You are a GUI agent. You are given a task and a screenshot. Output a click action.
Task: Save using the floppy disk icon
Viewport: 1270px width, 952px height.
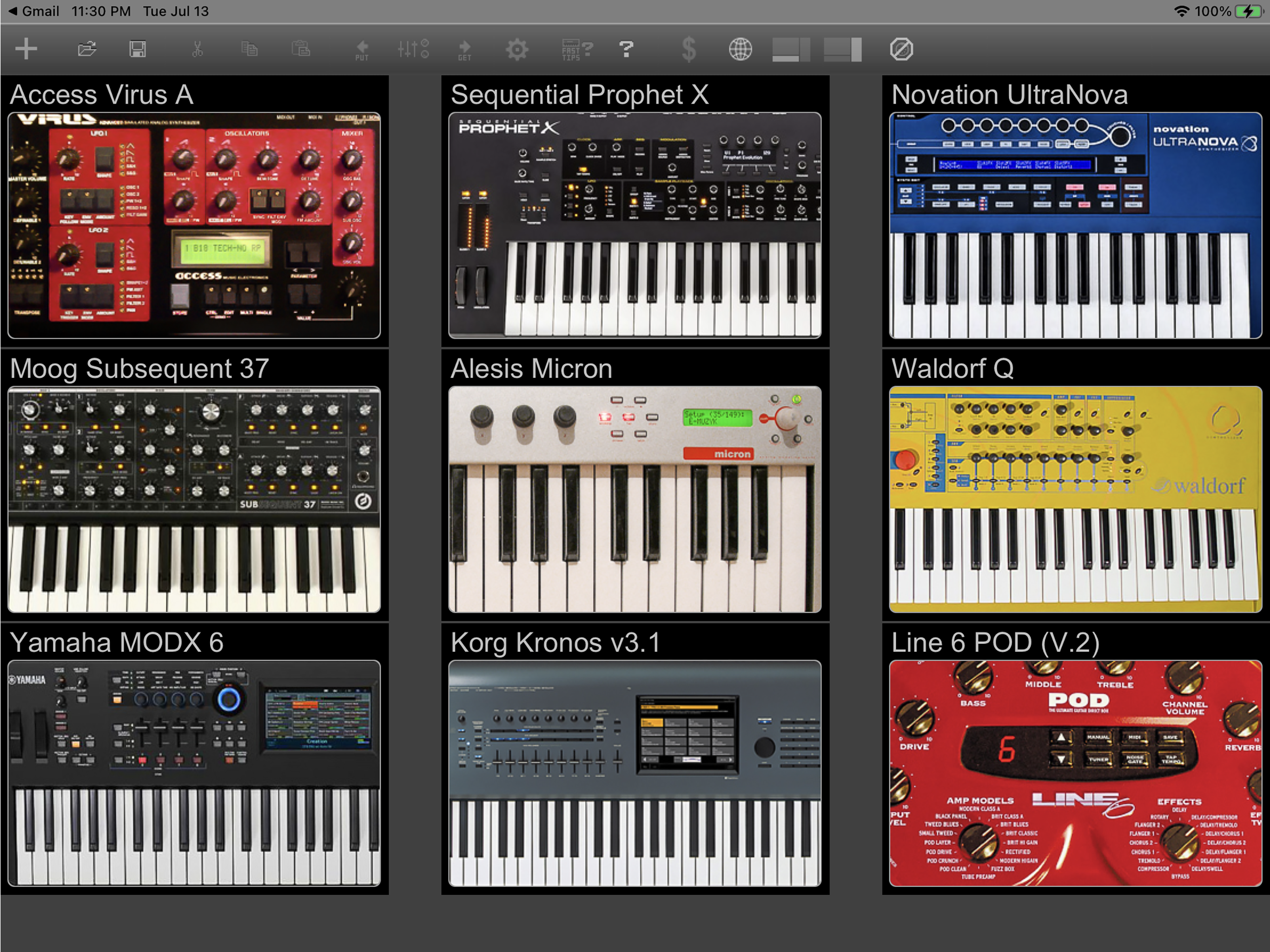pos(137,49)
